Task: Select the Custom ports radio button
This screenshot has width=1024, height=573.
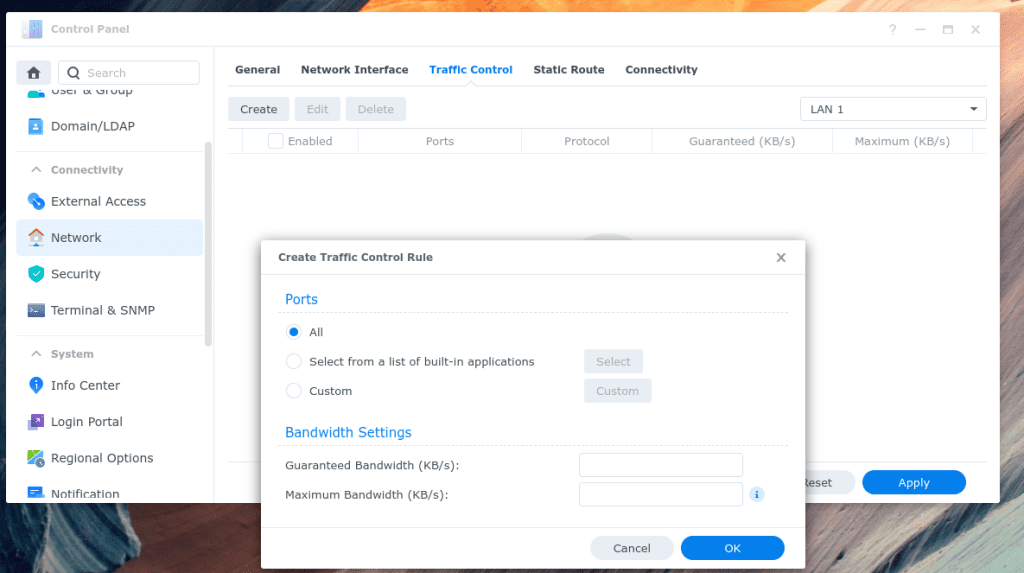Action: point(294,391)
